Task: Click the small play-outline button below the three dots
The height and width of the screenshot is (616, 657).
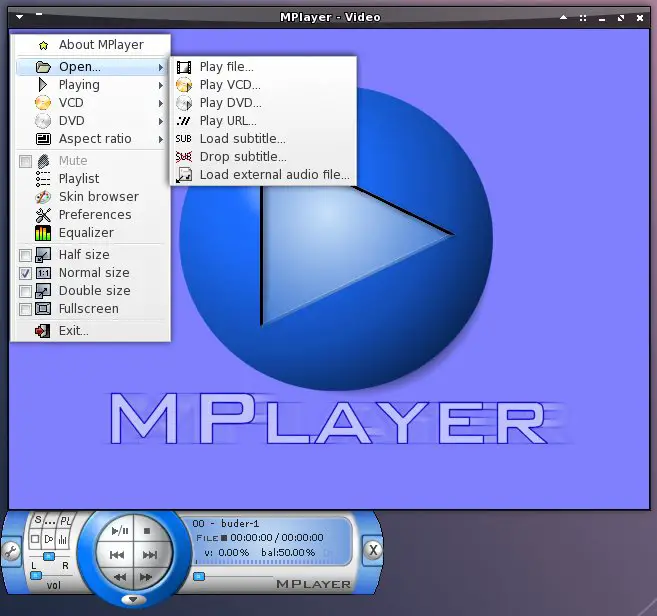Action: pyautogui.click(x=49, y=539)
